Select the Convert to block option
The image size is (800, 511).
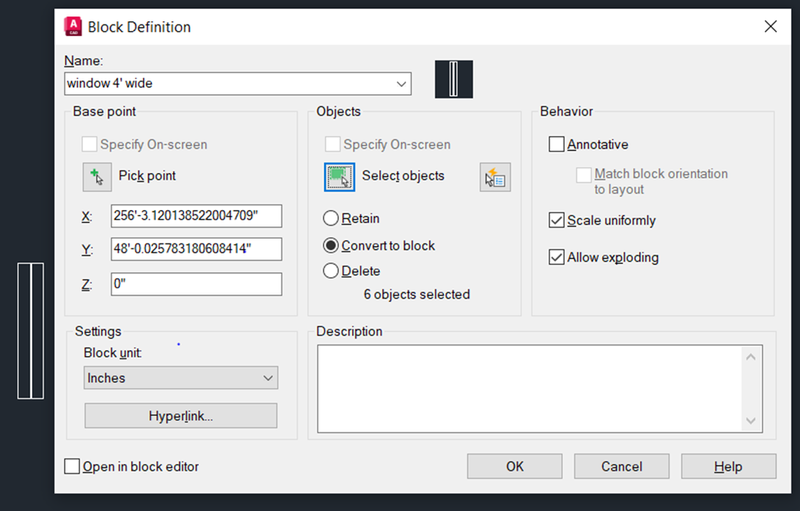pyautogui.click(x=331, y=245)
